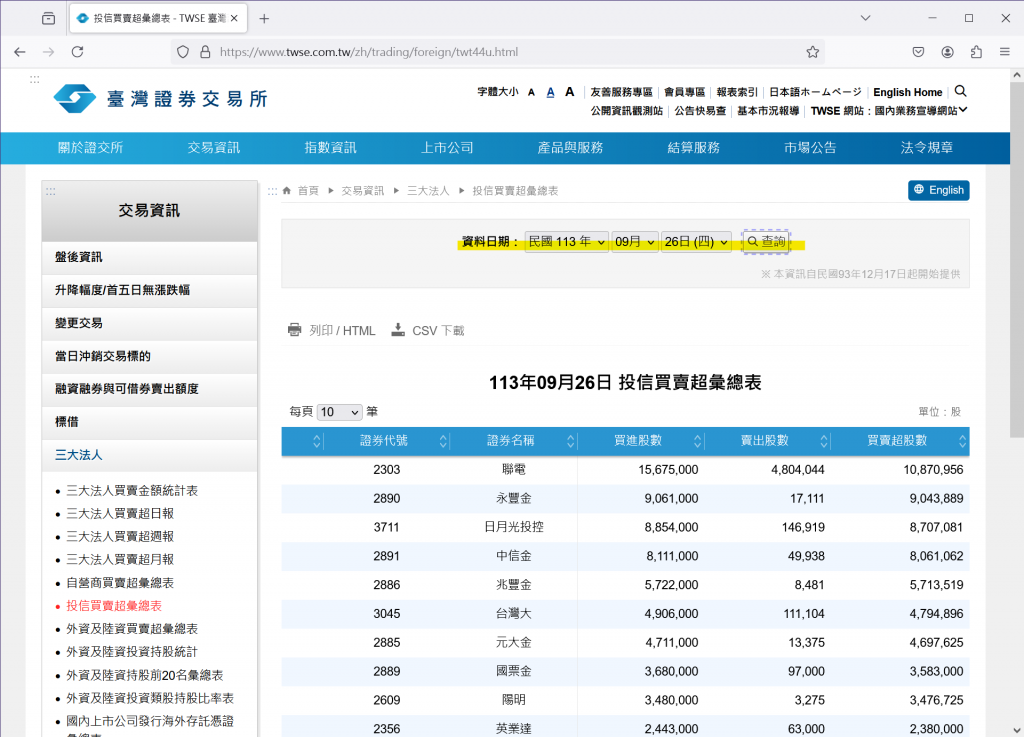This screenshot has width=1024, height=737.
Task: Open the 日本語ホームページ link
Action: [816, 92]
